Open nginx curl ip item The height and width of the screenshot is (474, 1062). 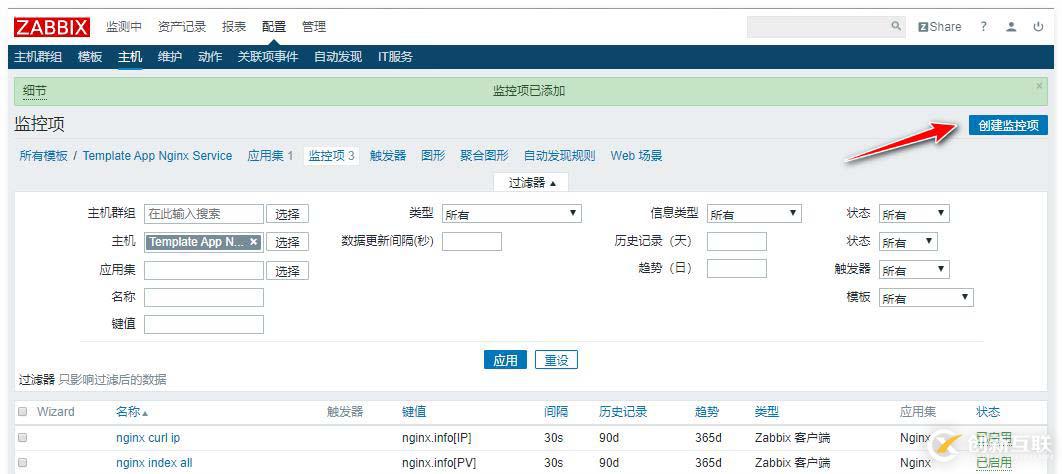click(148, 437)
